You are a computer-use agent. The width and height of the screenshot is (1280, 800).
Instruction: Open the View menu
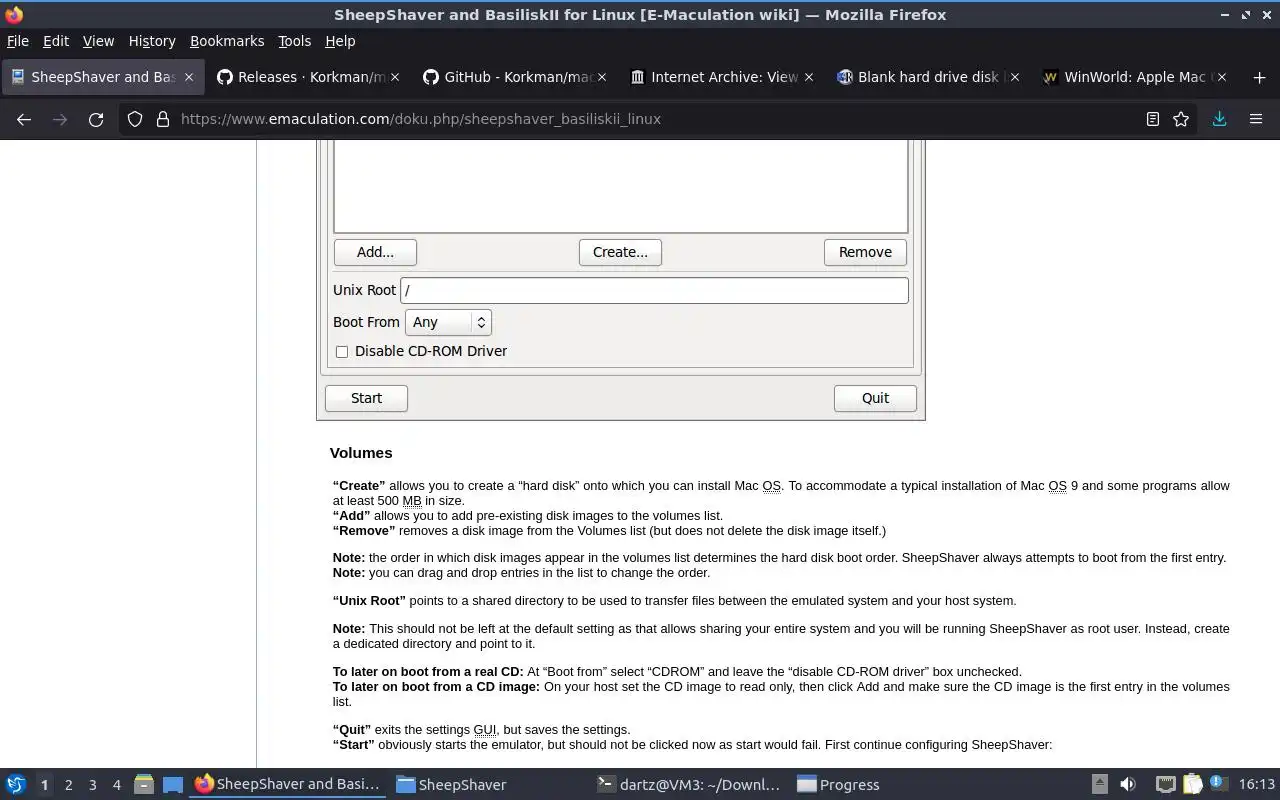[x=98, y=41]
